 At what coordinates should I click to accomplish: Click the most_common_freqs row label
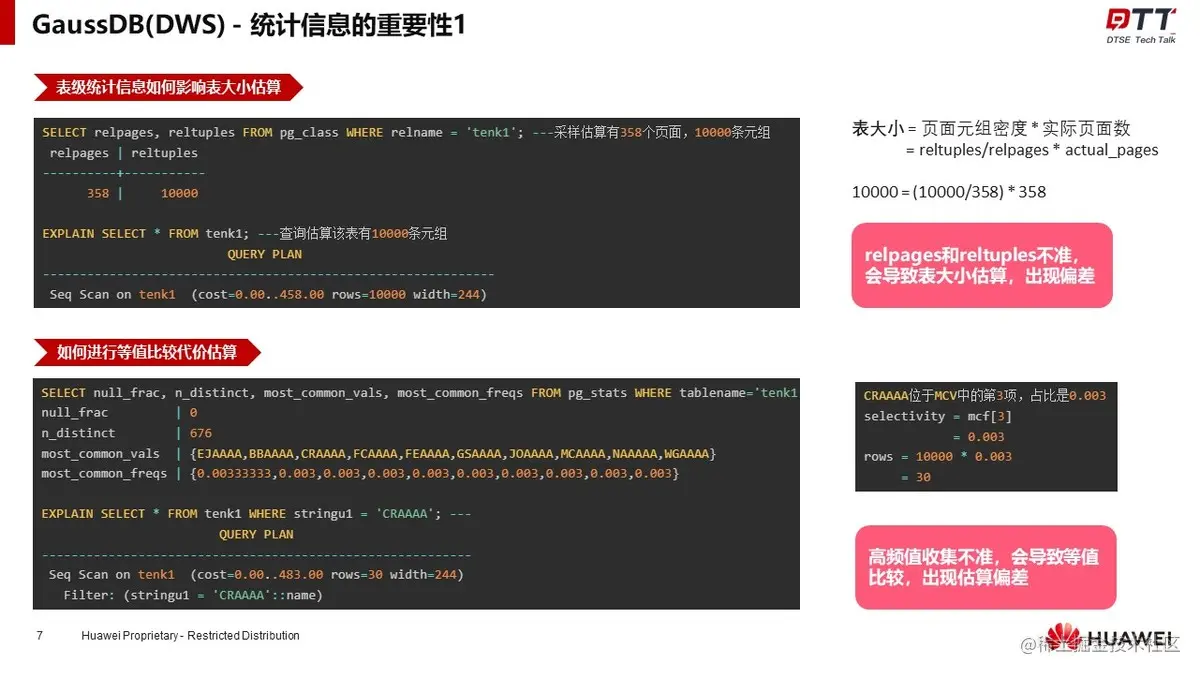pyautogui.click(x=104, y=473)
